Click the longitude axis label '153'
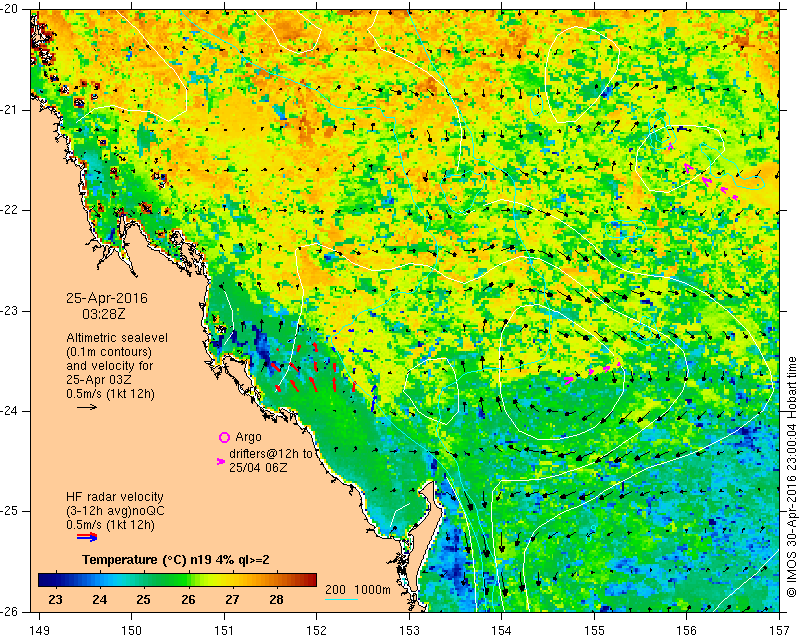This screenshot has height=640, width=800. click(409, 631)
